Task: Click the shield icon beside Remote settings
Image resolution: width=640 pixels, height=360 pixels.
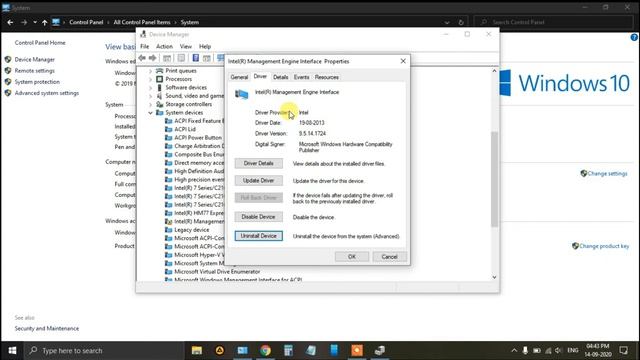Action: pos(8,71)
